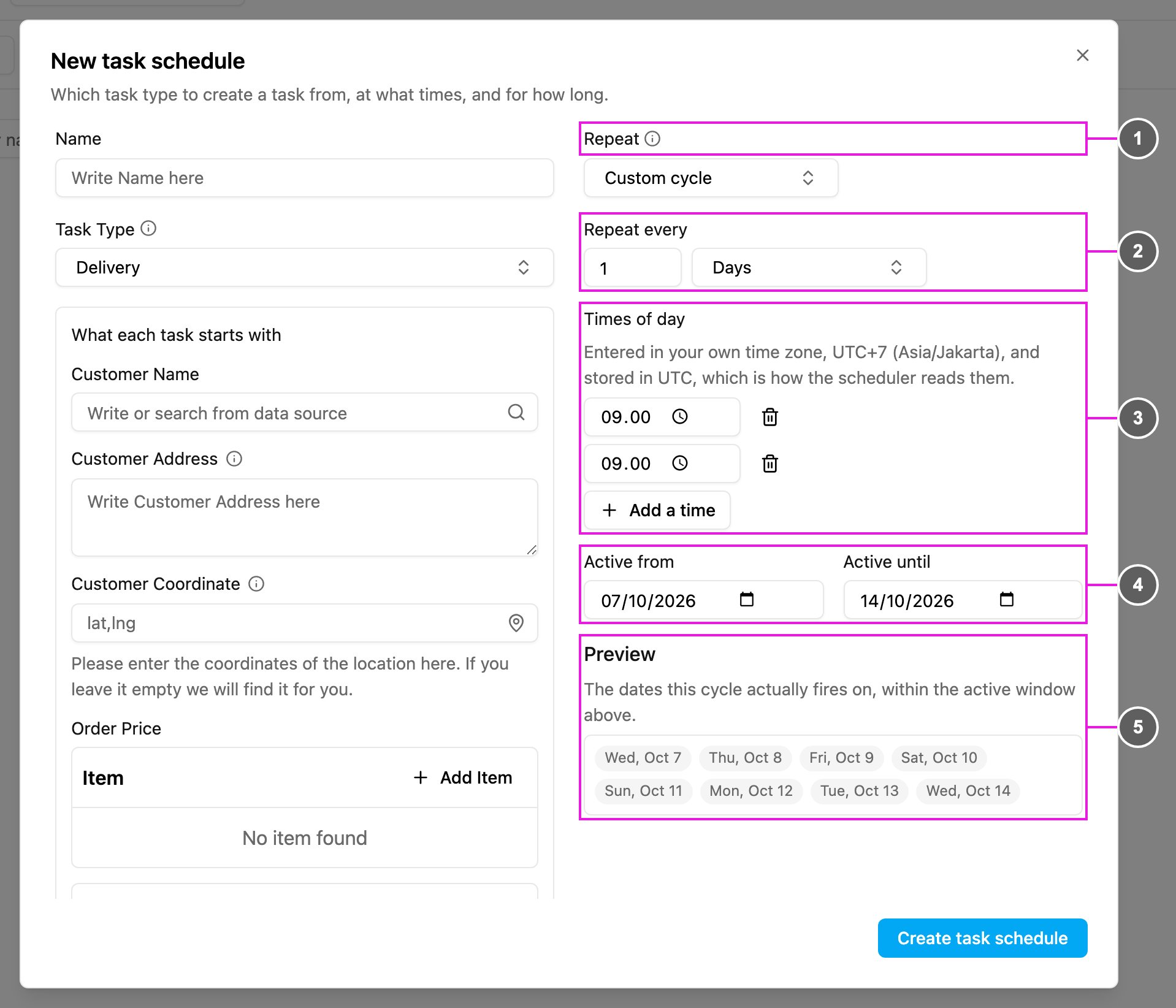Open the clock picker on first time field
Image resolution: width=1176 pixels, height=1008 pixels.
click(680, 417)
